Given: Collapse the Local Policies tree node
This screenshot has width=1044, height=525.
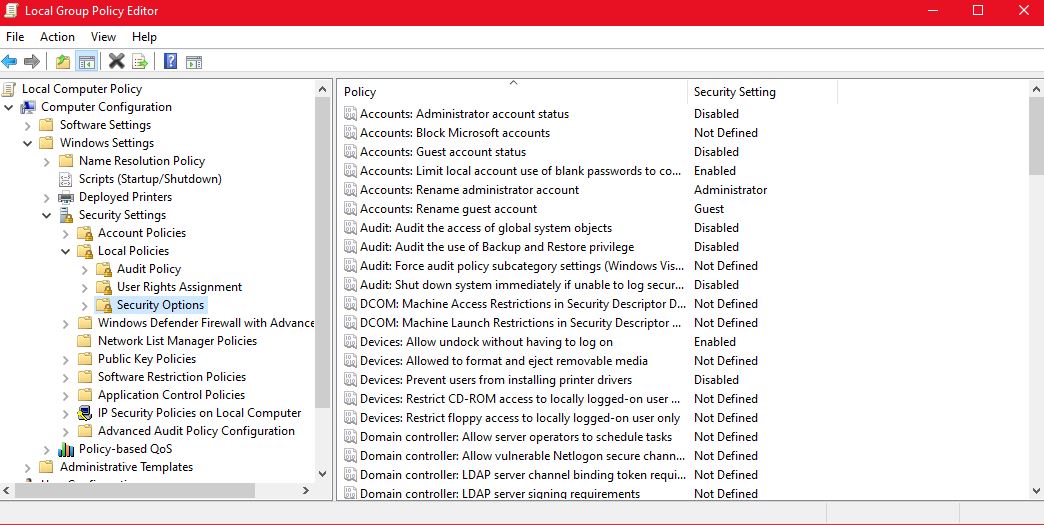Looking at the screenshot, I should click(x=66, y=251).
